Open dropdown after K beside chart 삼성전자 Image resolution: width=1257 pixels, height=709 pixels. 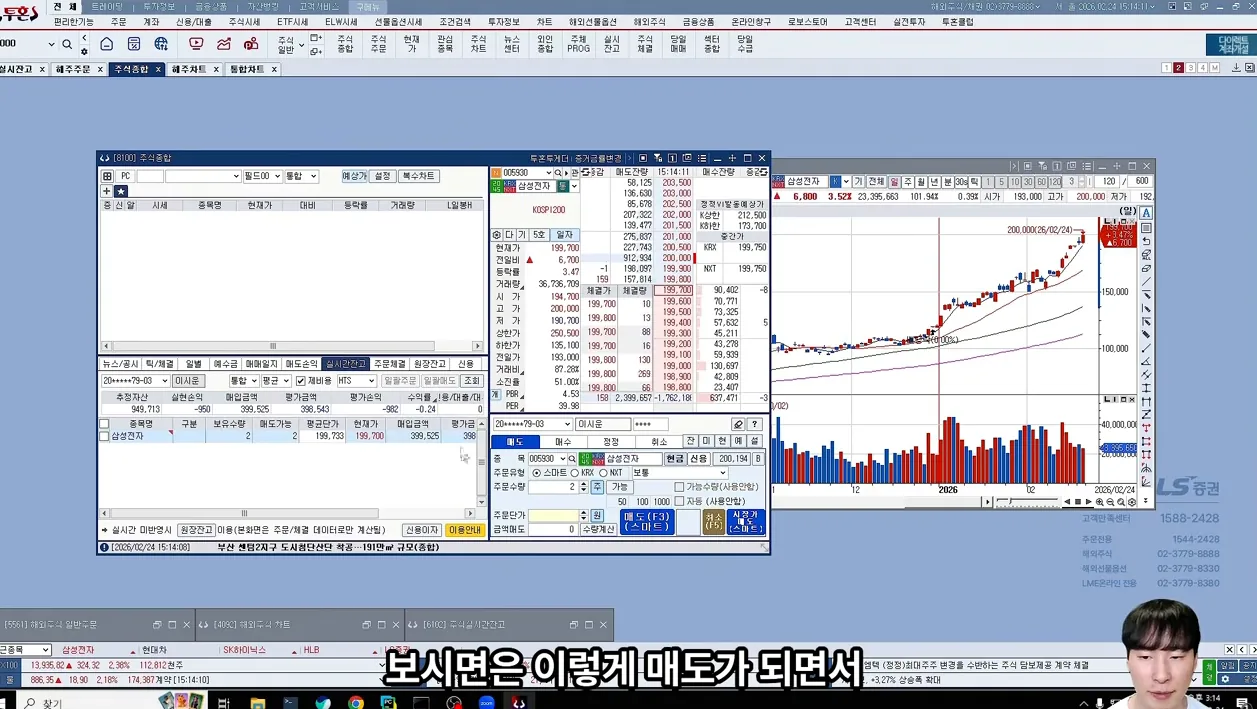point(846,182)
